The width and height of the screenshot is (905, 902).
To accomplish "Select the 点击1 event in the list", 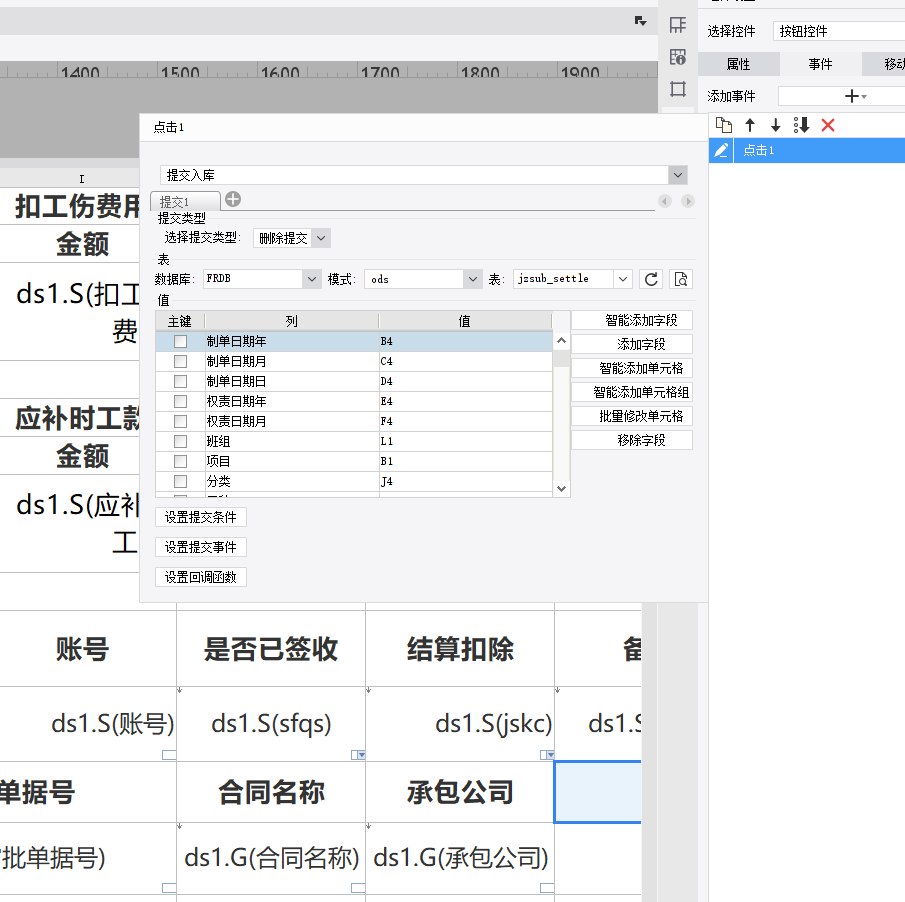I will coord(819,151).
